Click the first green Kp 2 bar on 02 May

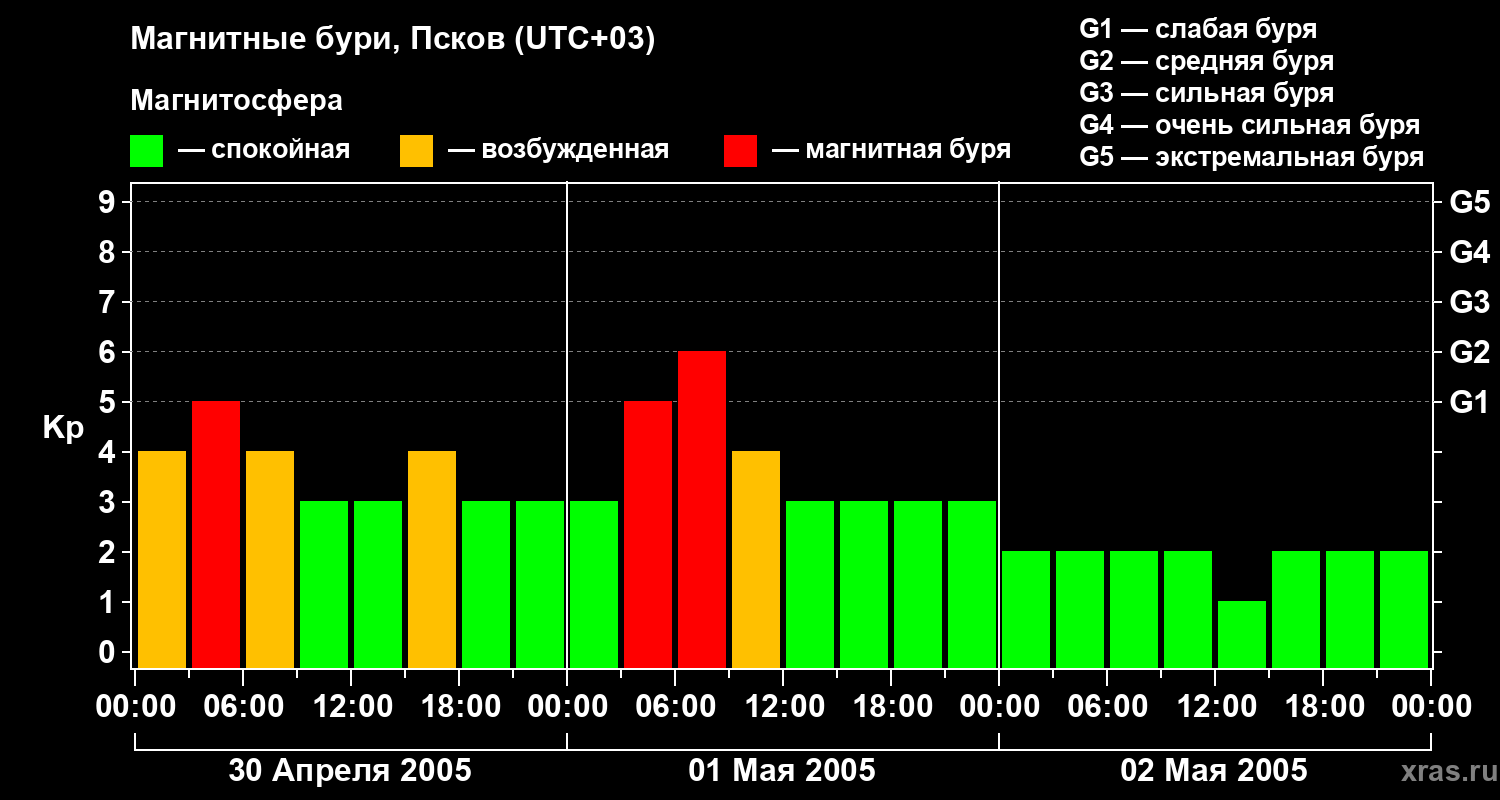[1026, 609]
